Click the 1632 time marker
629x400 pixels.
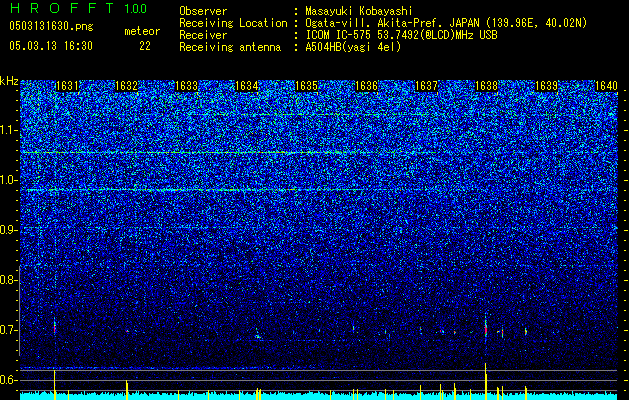pos(127,86)
